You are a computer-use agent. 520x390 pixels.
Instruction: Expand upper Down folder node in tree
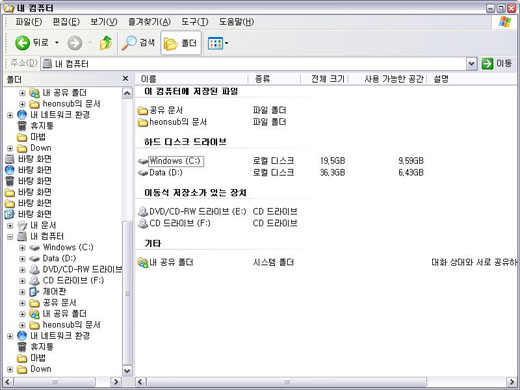(10, 148)
